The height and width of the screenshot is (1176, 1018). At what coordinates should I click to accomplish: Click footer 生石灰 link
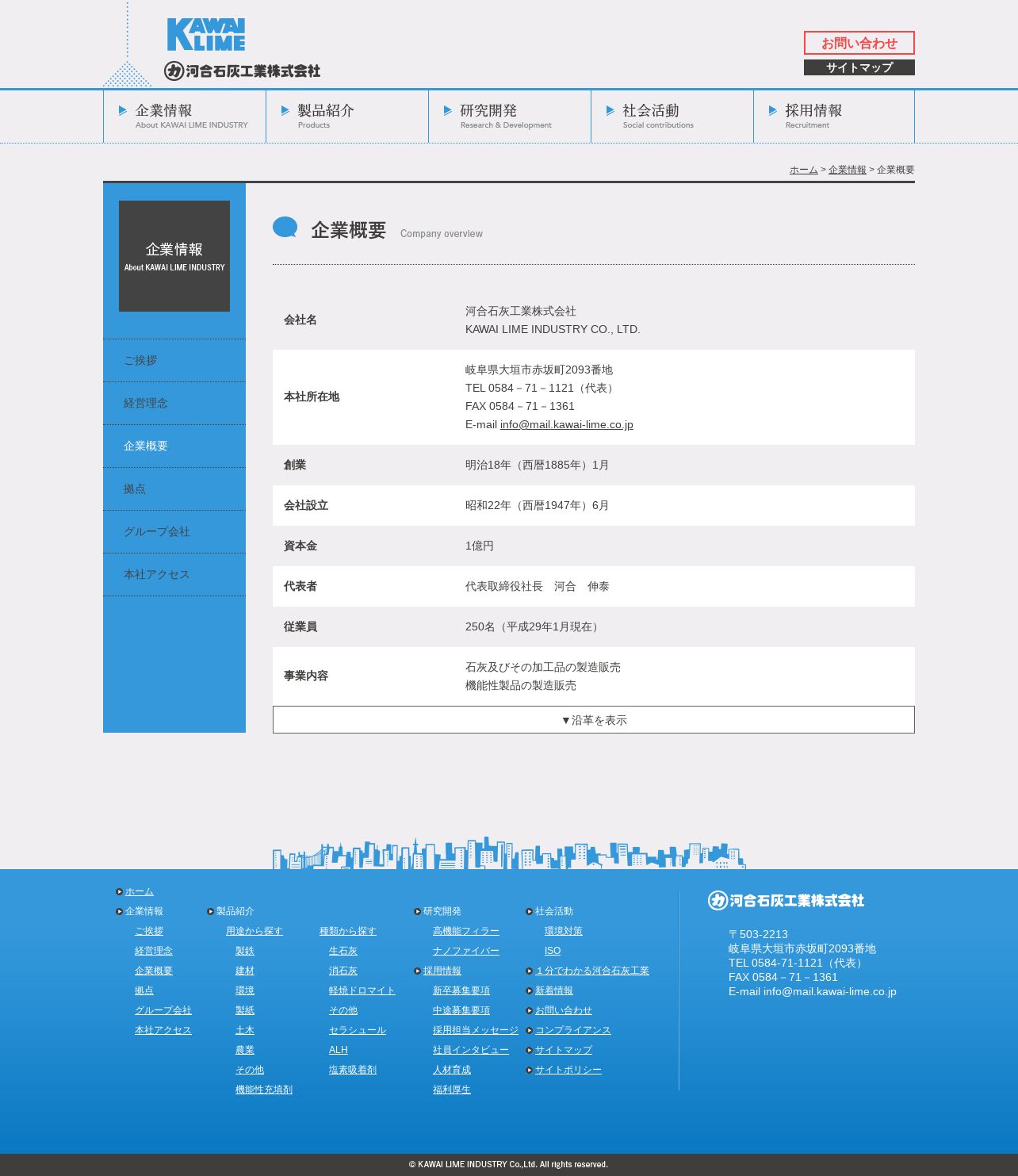tap(343, 951)
